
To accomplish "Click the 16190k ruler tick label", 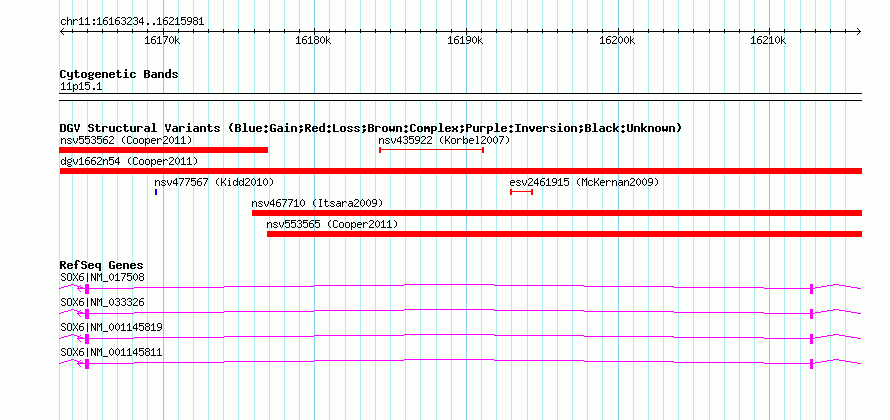I will point(465,40).
